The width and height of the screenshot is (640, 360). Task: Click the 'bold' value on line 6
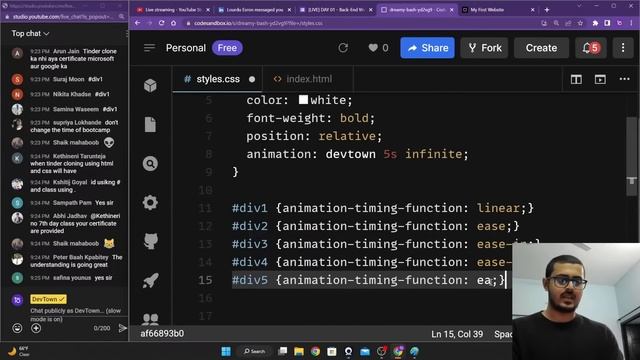point(354,118)
